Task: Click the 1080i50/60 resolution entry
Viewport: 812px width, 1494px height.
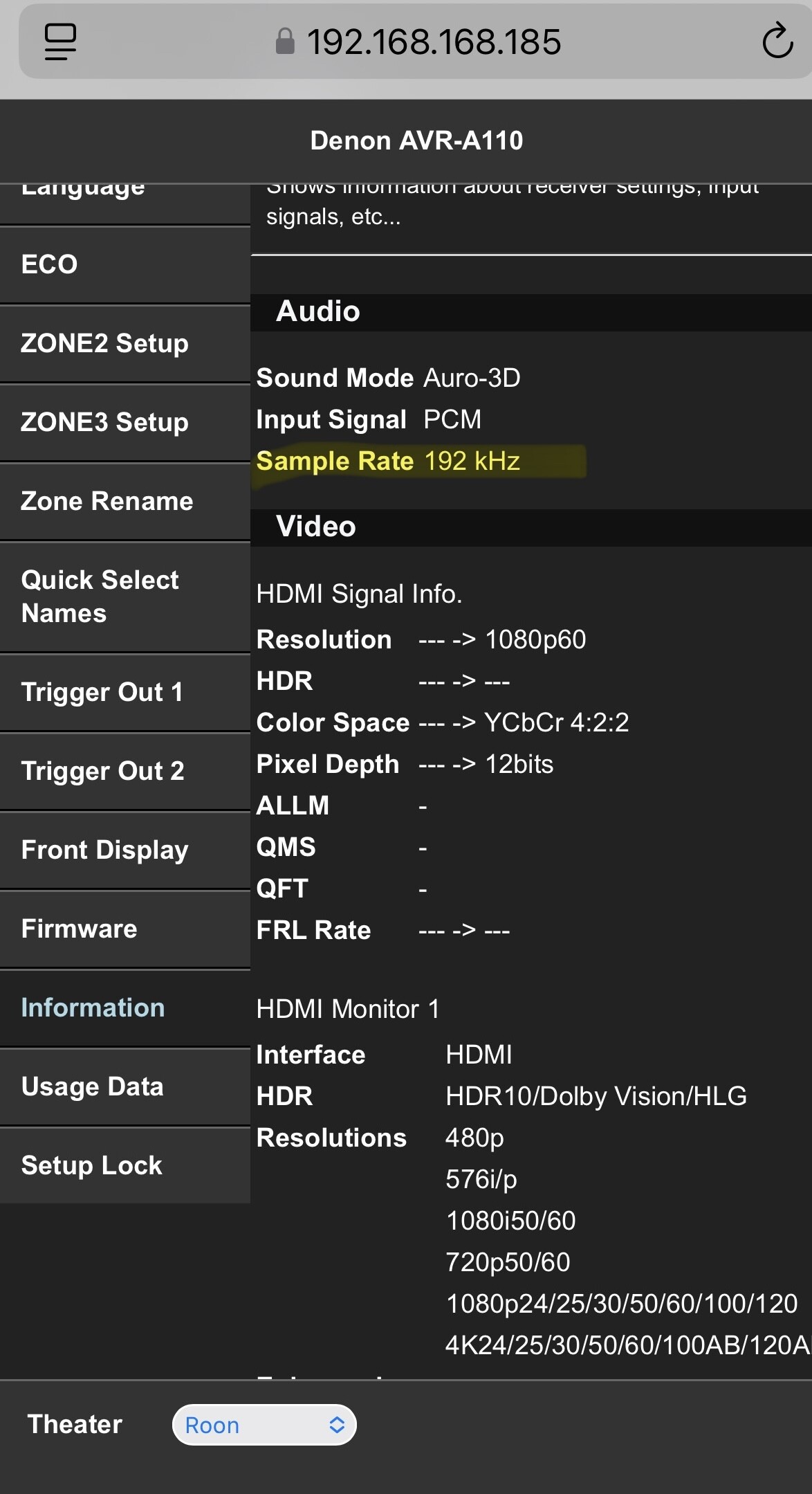Action: [x=510, y=1221]
